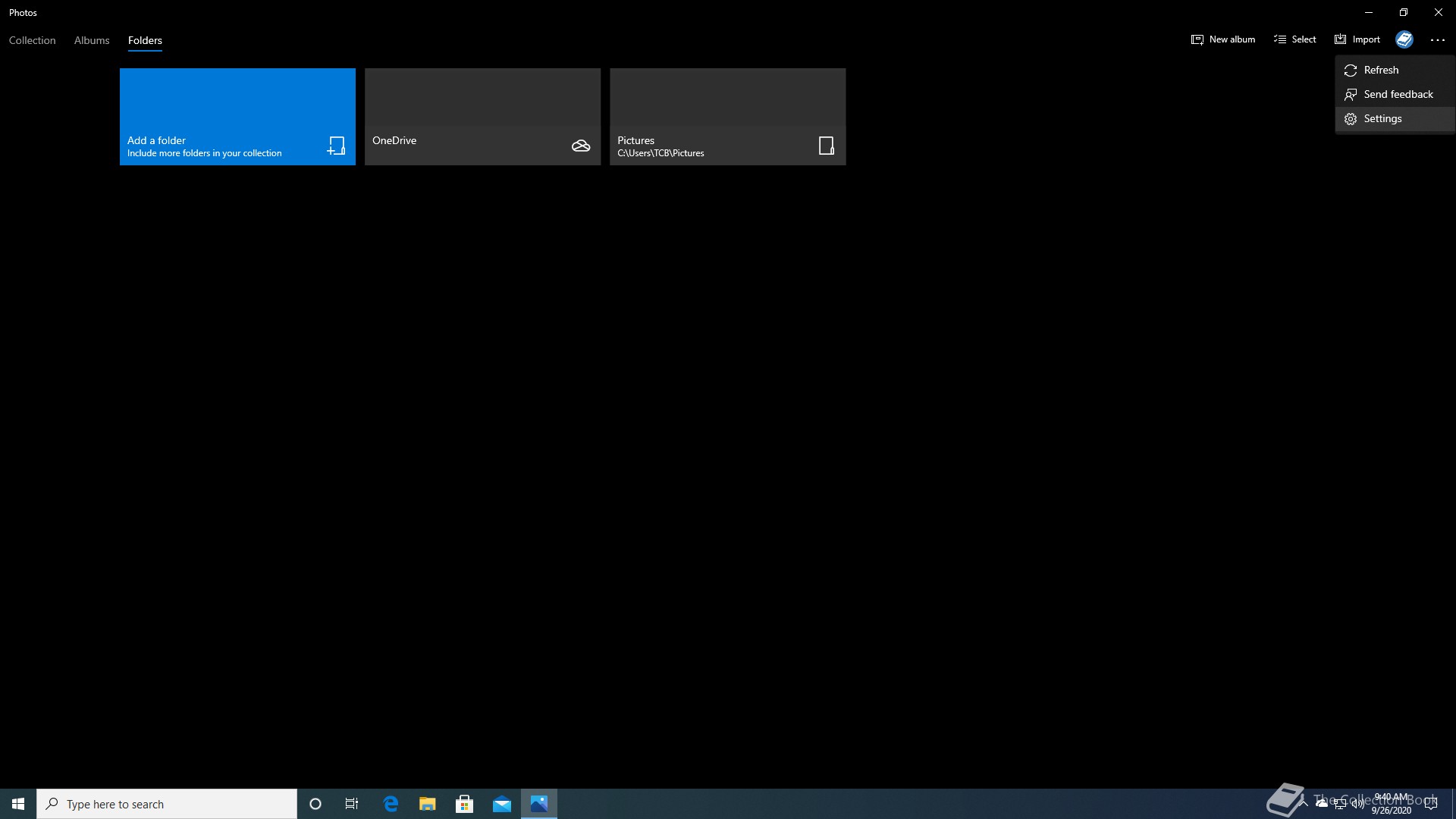Switch to the Collection tab
The height and width of the screenshot is (819, 1456).
pos(33,40)
